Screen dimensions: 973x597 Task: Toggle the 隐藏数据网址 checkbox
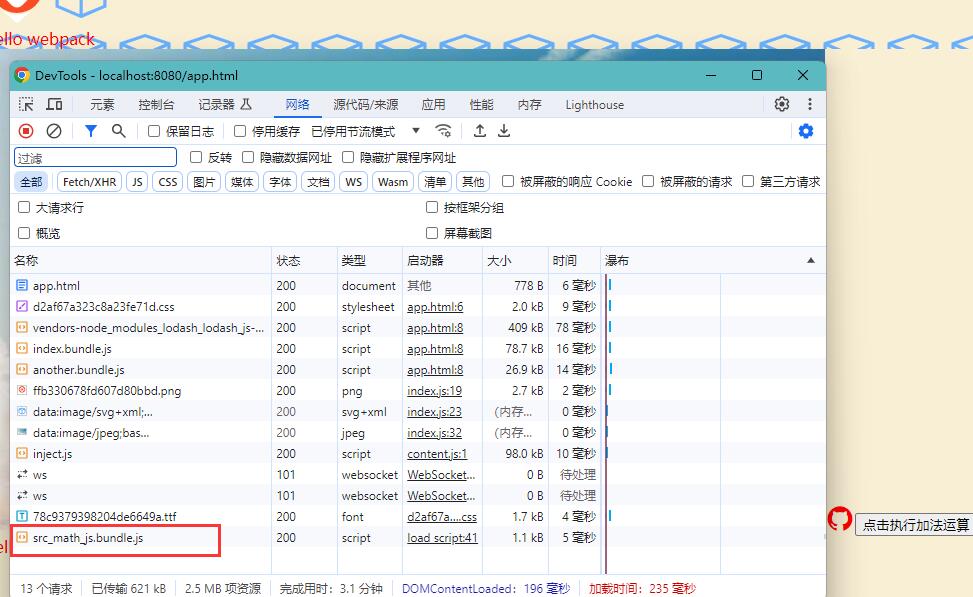[248, 157]
